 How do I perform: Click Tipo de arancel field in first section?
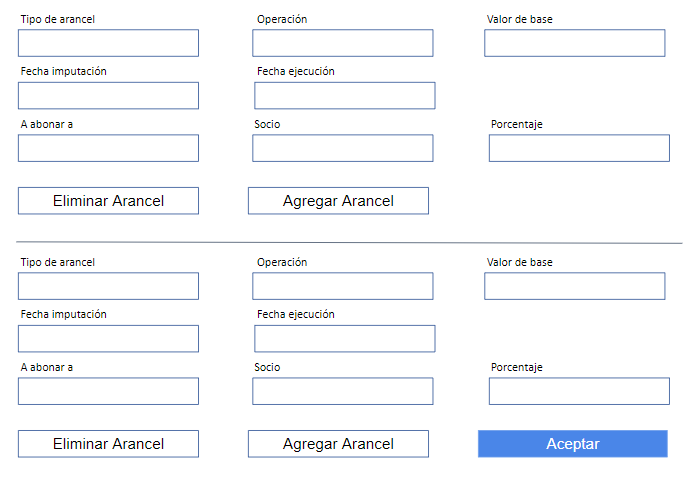pos(108,43)
